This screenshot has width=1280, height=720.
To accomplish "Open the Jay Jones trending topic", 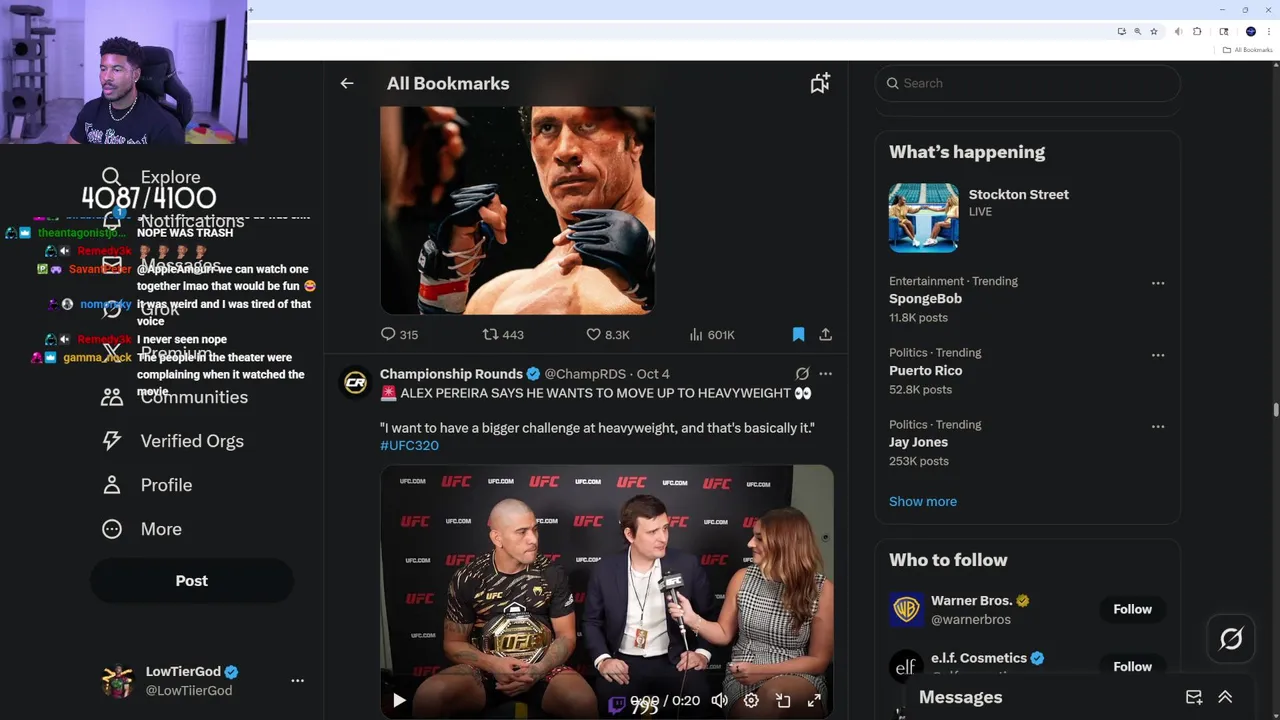I will [x=918, y=443].
